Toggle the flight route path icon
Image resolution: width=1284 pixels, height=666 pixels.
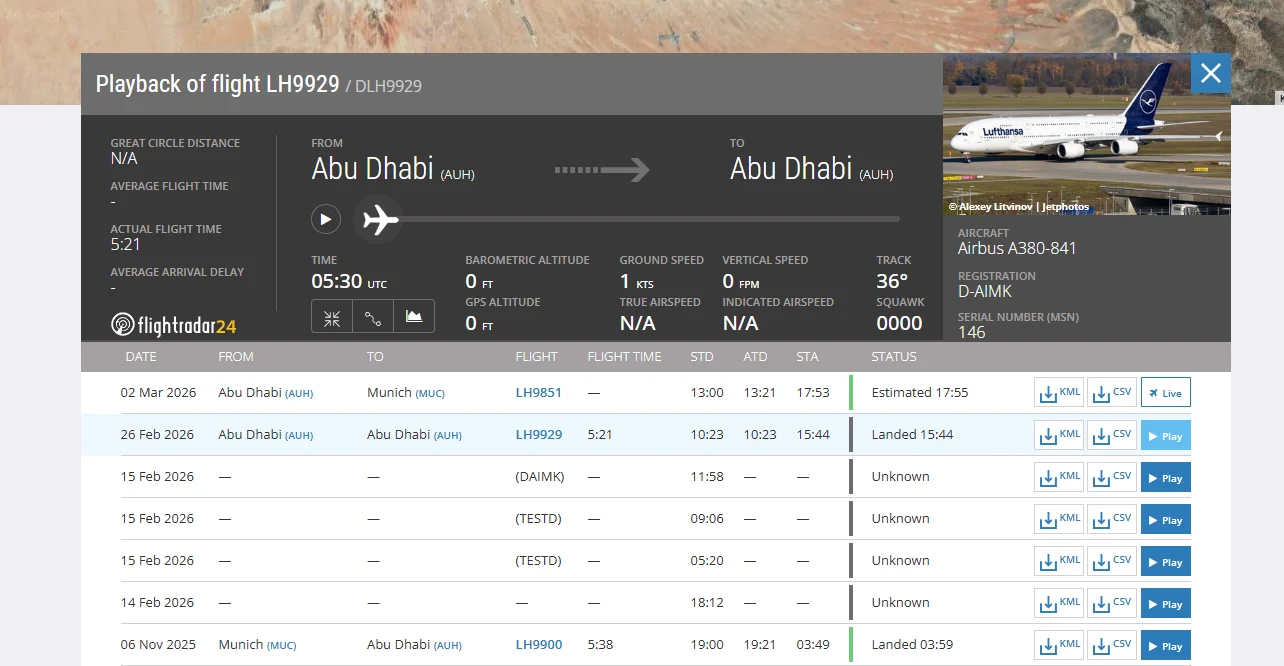pyautogui.click(x=373, y=318)
